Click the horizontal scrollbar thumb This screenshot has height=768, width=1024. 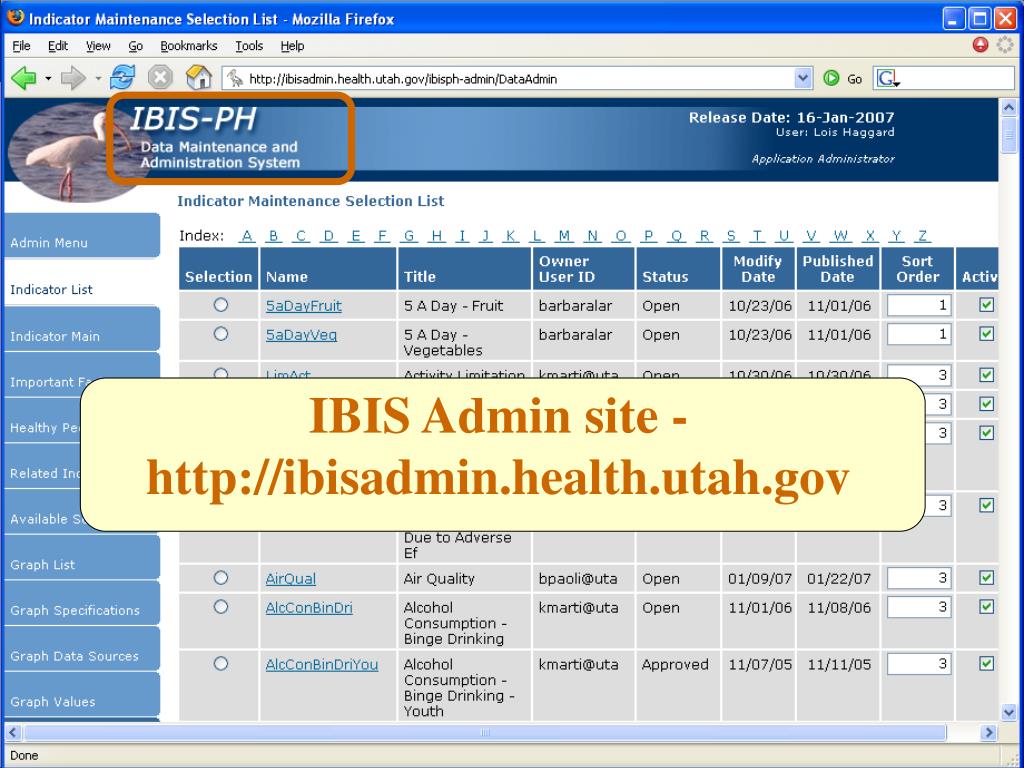pos(485,733)
